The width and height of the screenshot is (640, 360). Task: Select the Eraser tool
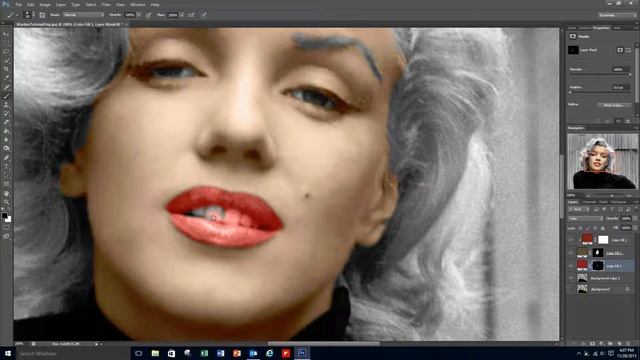tap(6, 122)
